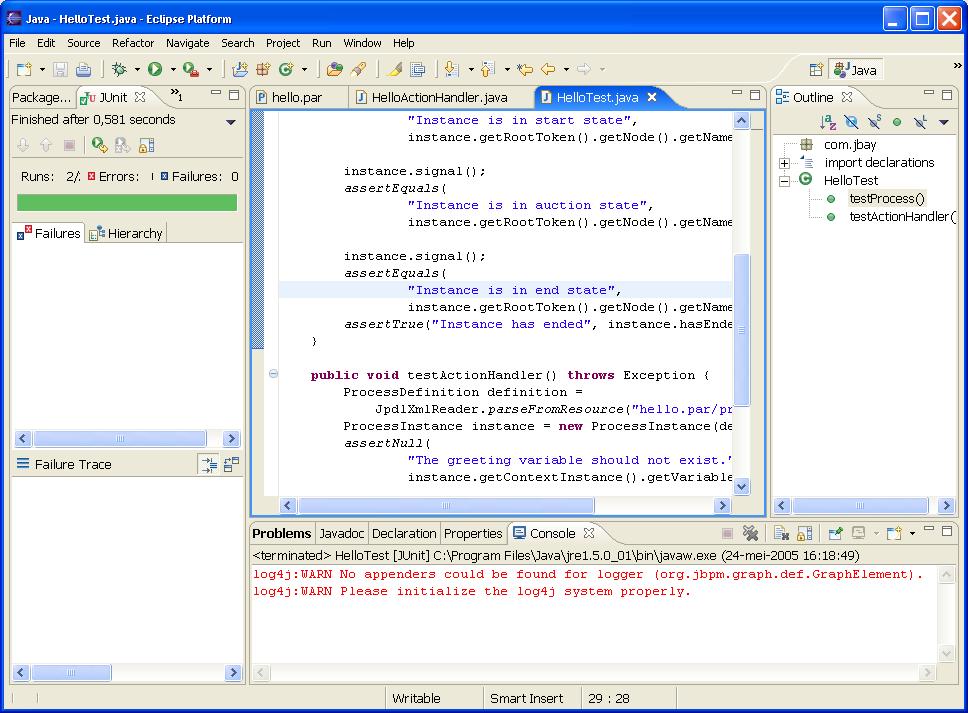Image resolution: width=968 pixels, height=713 pixels.
Task: Switch to the Problems tab
Action: coord(282,533)
